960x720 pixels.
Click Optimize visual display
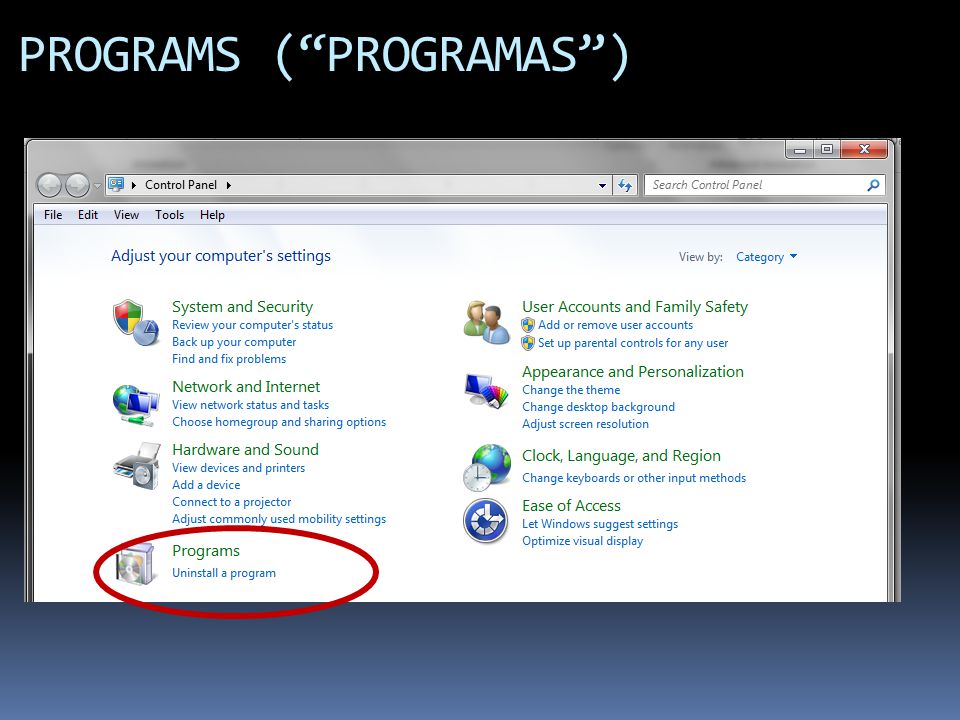(583, 541)
